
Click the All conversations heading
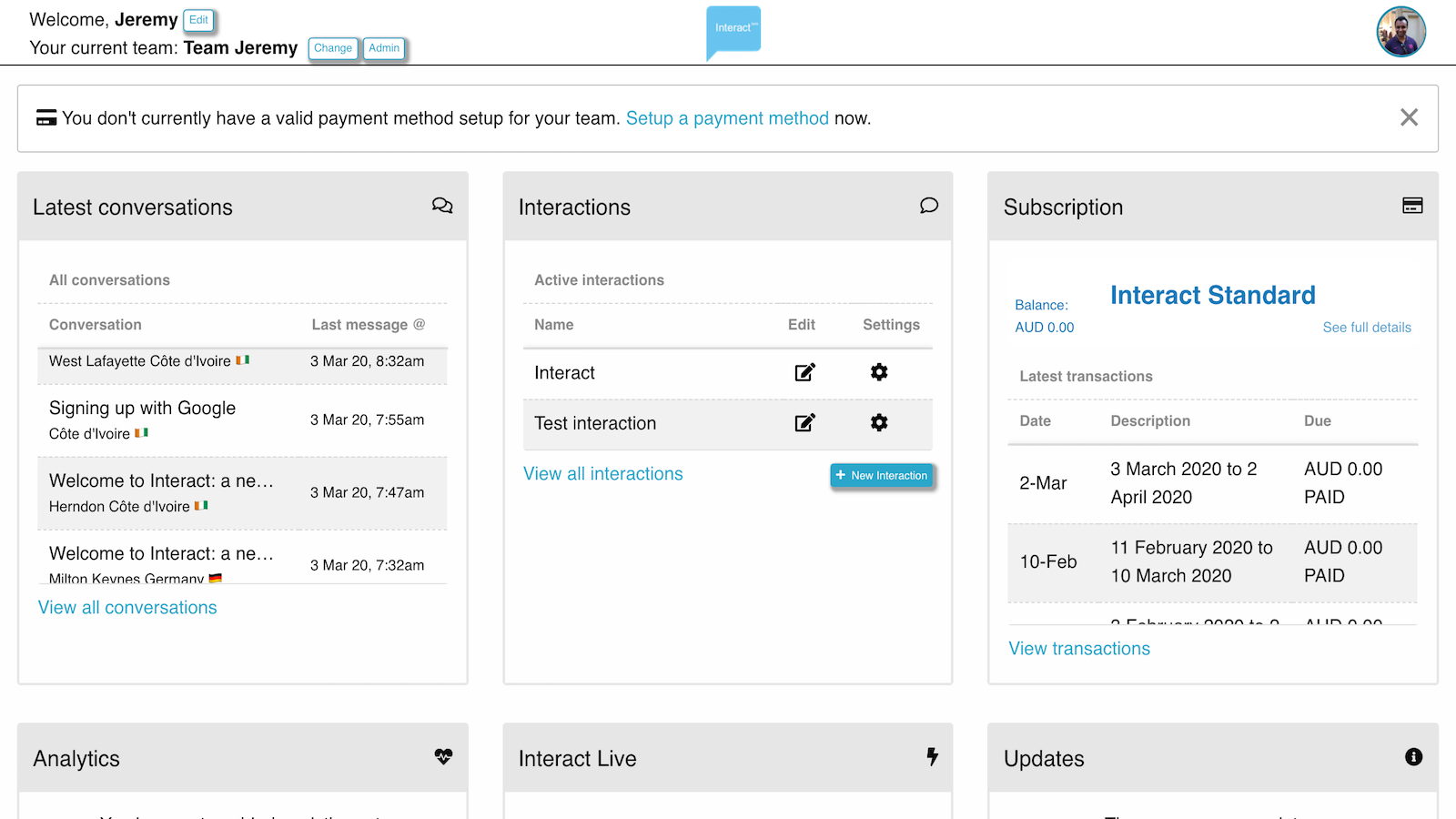point(109,280)
